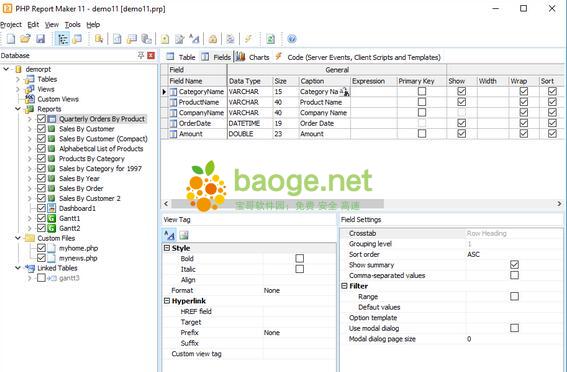Click the Custom Views node icon

[x=30, y=99]
